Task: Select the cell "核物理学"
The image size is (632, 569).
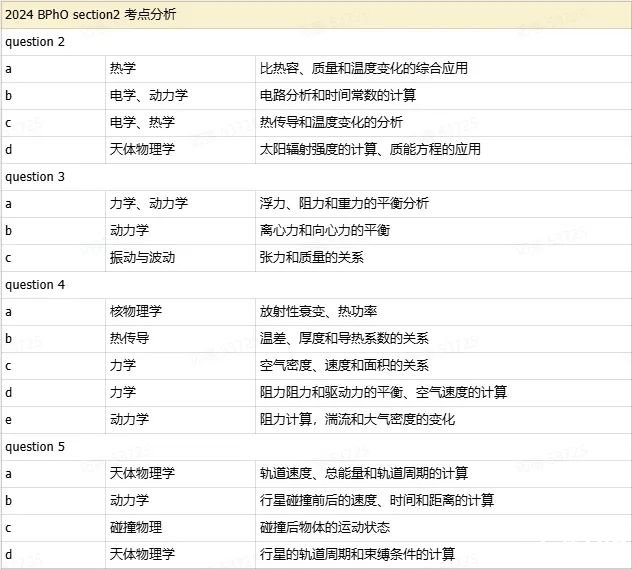Action: coord(180,312)
